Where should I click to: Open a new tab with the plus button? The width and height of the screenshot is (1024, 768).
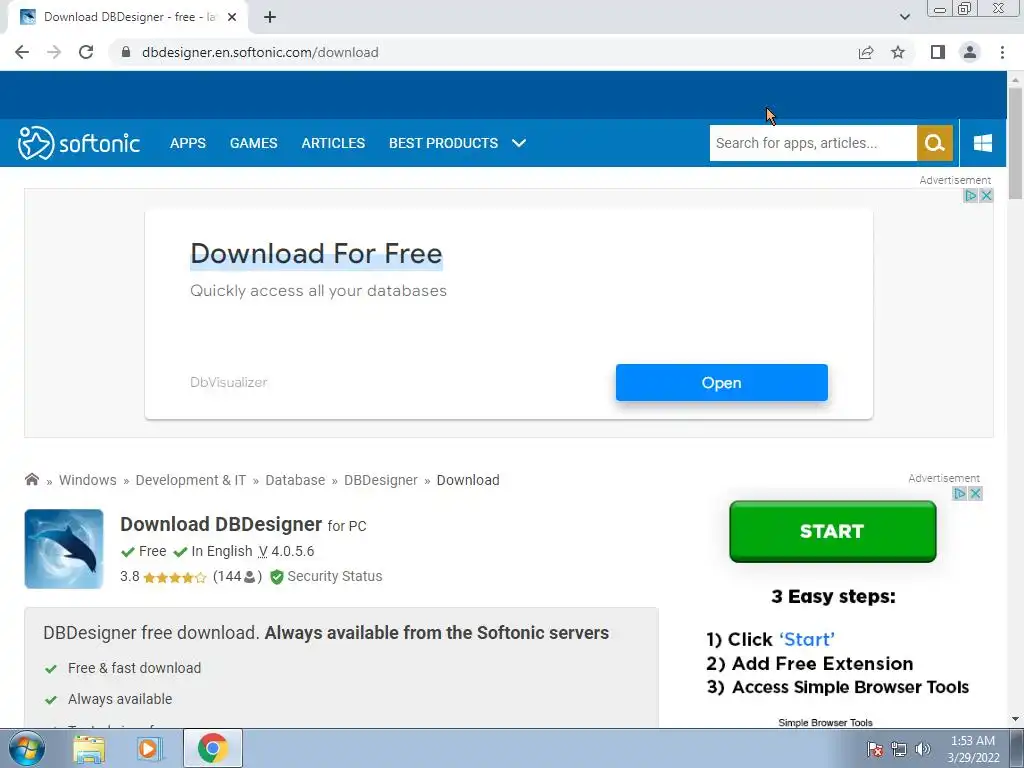pyautogui.click(x=270, y=17)
